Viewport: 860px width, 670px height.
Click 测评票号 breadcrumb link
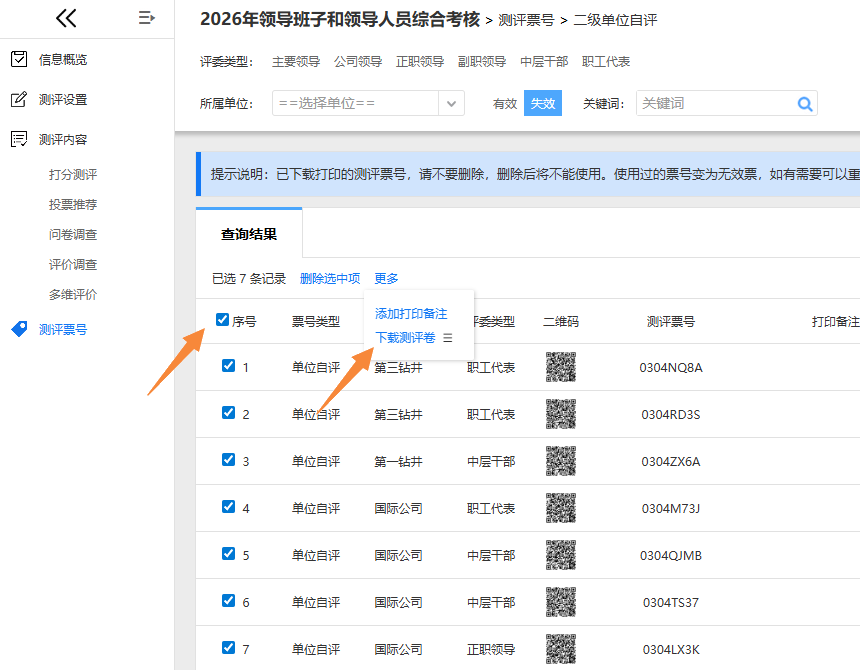(x=527, y=20)
